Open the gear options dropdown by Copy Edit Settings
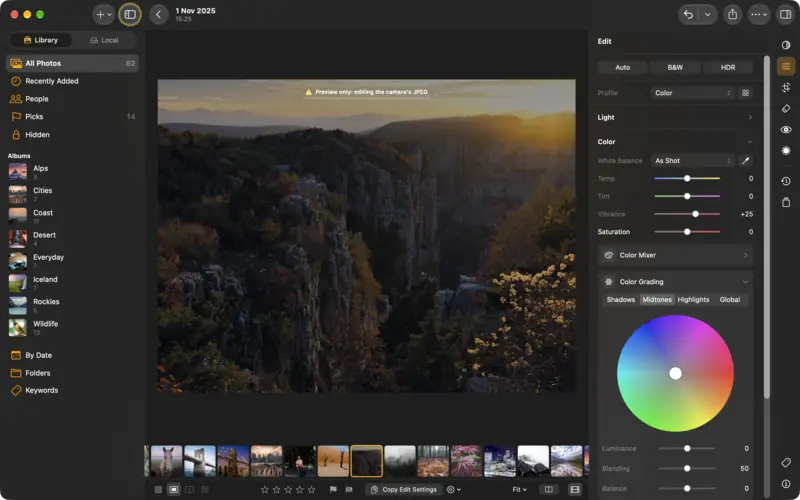 tap(454, 490)
